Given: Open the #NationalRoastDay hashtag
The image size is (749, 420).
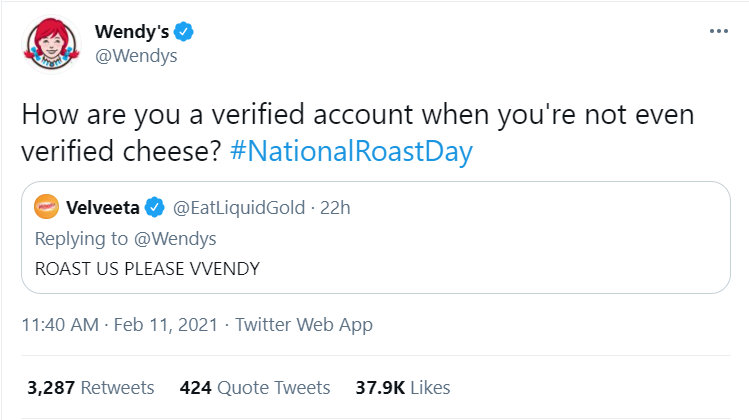Looking at the screenshot, I should click(350, 152).
